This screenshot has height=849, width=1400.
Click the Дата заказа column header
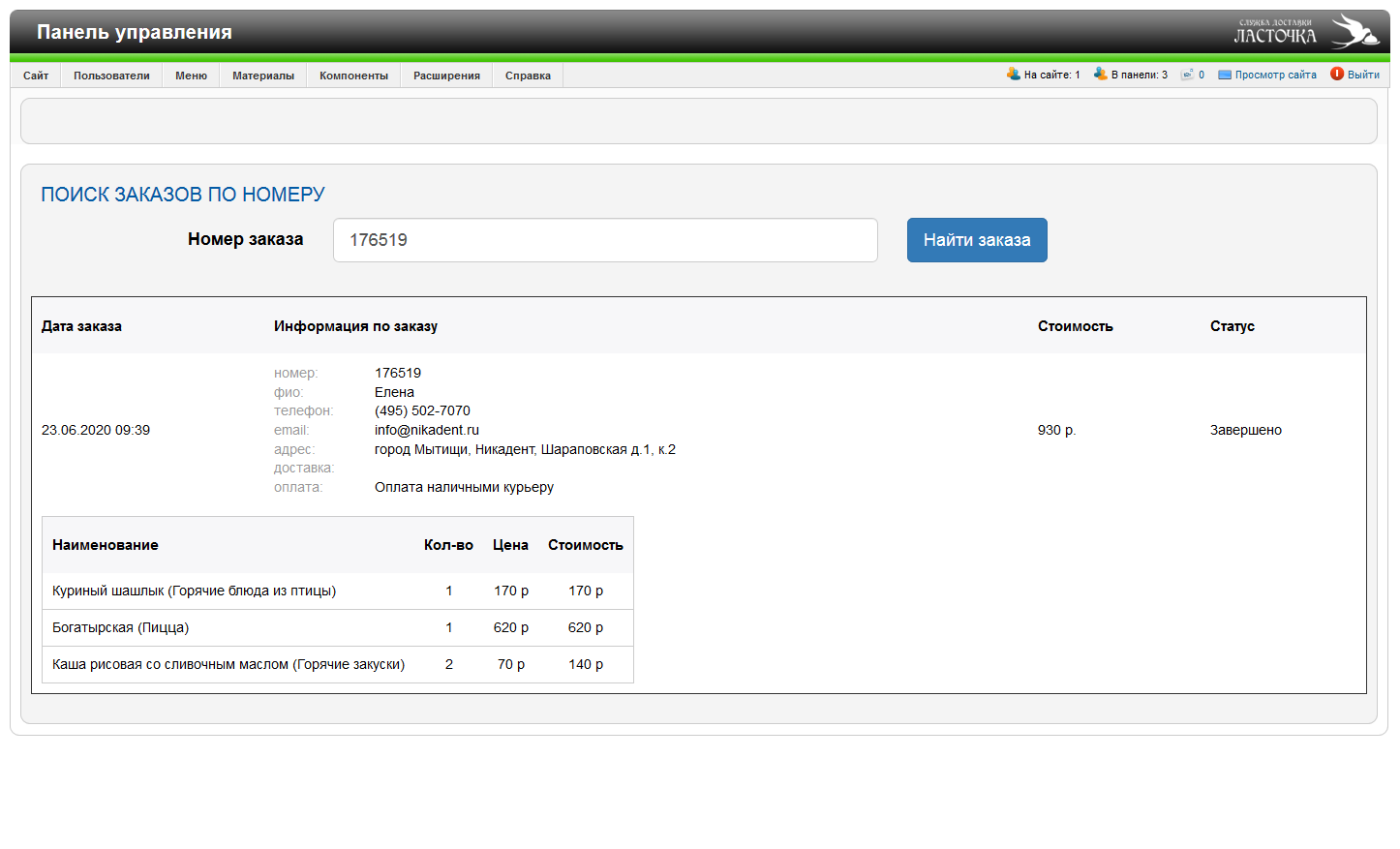click(81, 326)
